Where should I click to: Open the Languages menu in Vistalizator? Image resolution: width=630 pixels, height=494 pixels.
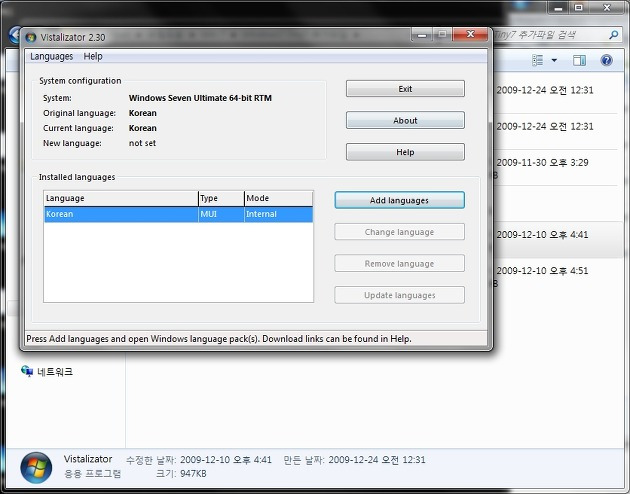(x=51, y=56)
